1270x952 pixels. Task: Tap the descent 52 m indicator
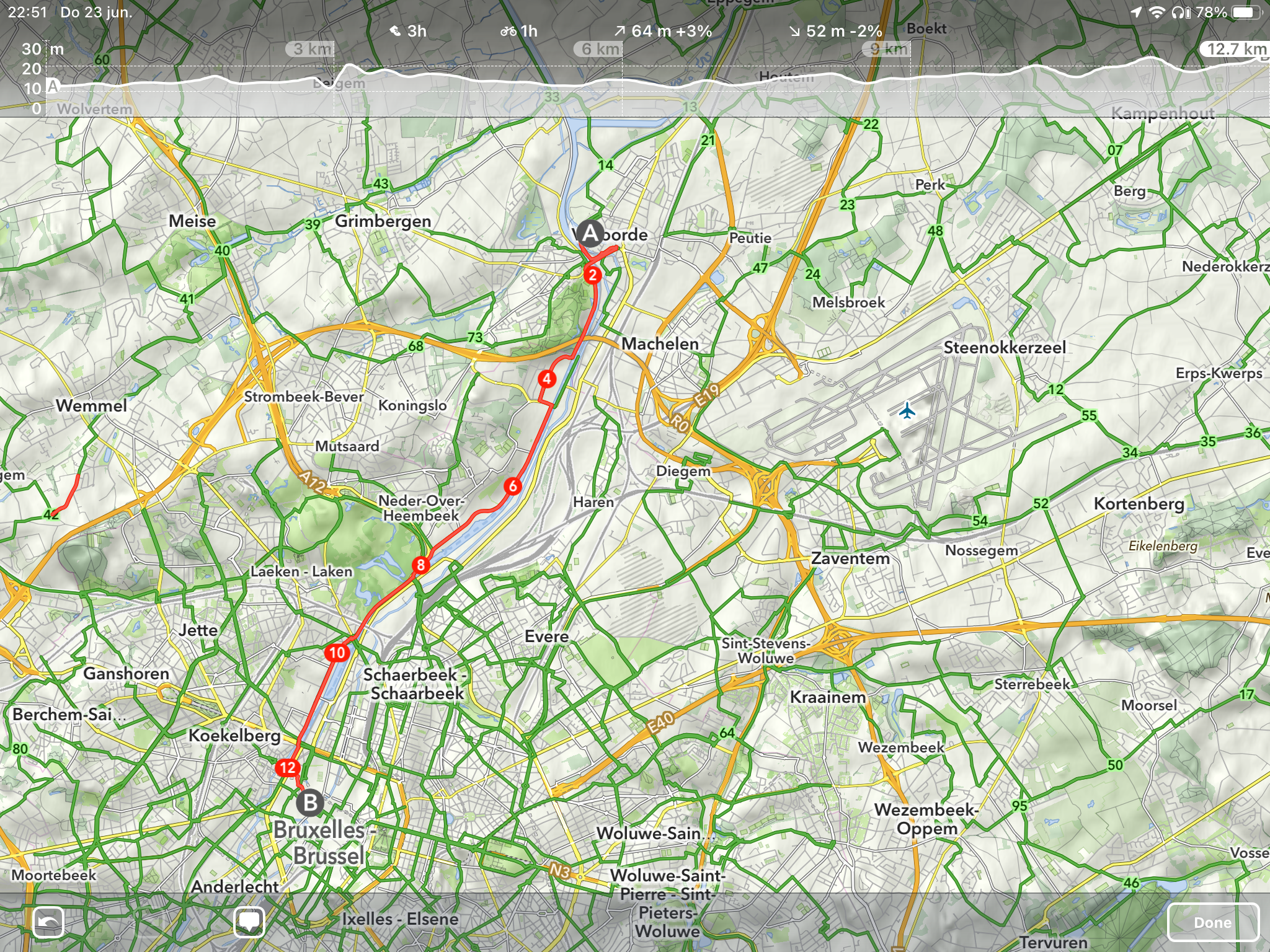click(836, 31)
